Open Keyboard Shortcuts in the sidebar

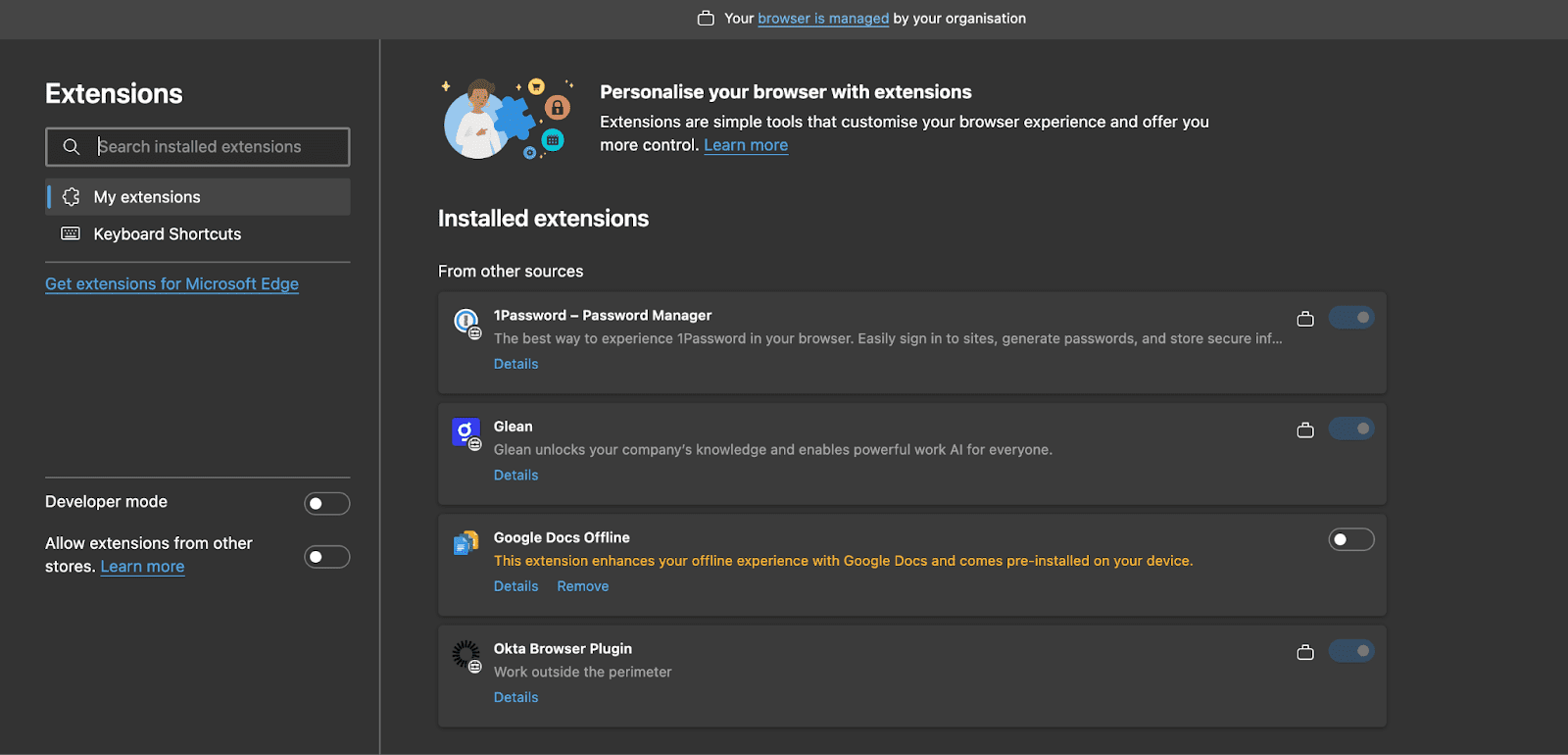point(167,234)
